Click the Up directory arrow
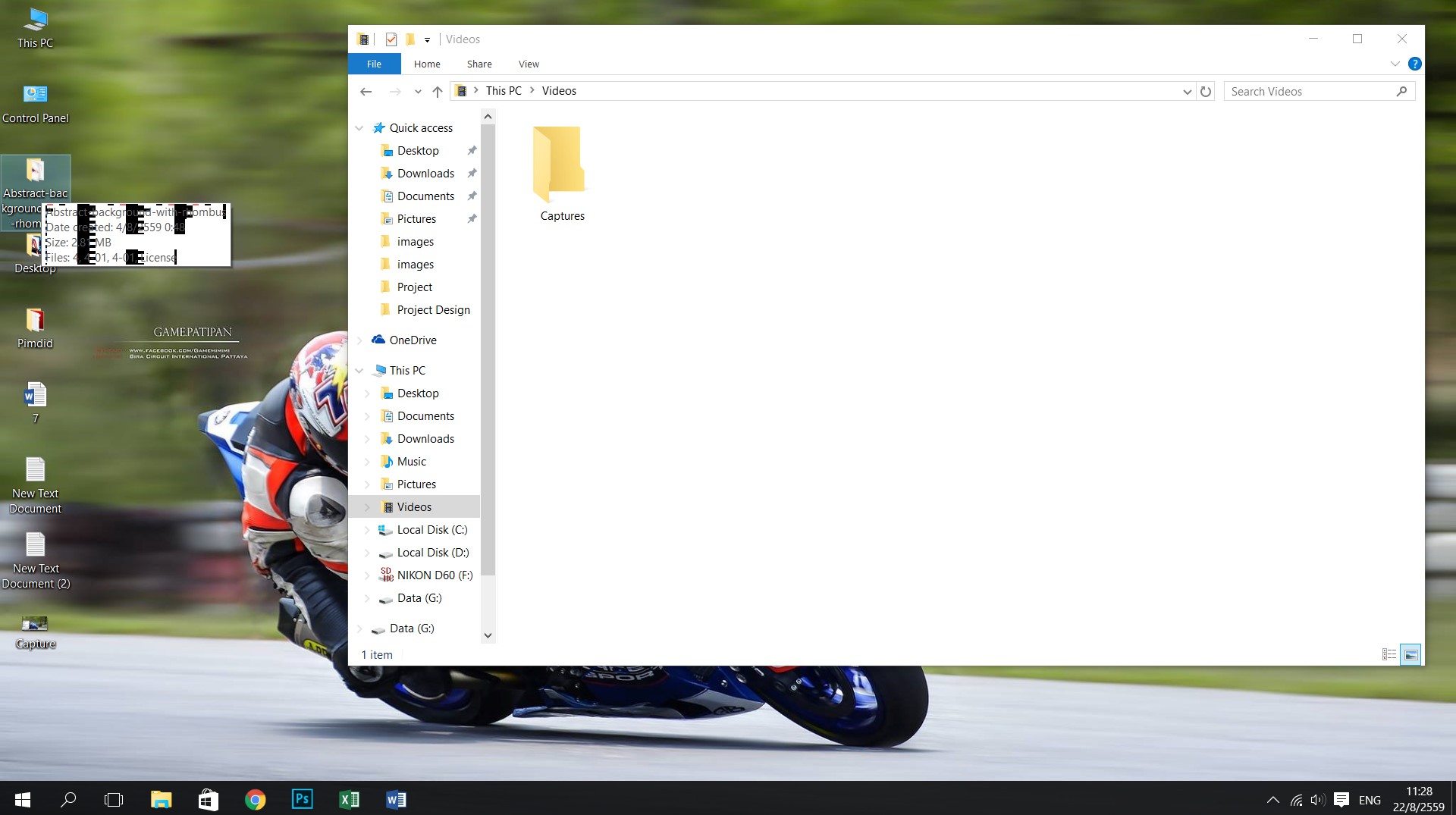Screen dimensions: 1456x815 438,92
